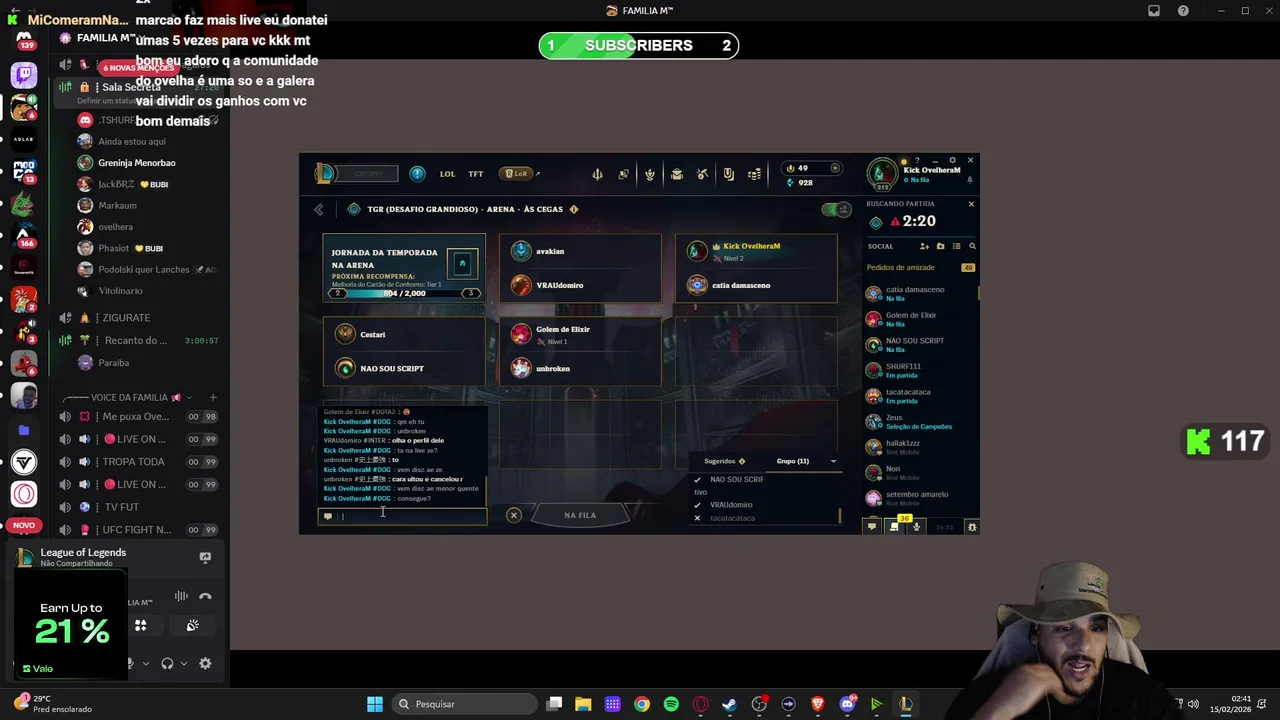Join the TROPA TODA voice channel
This screenshot has height=720, width=1280.
[140, 462]
